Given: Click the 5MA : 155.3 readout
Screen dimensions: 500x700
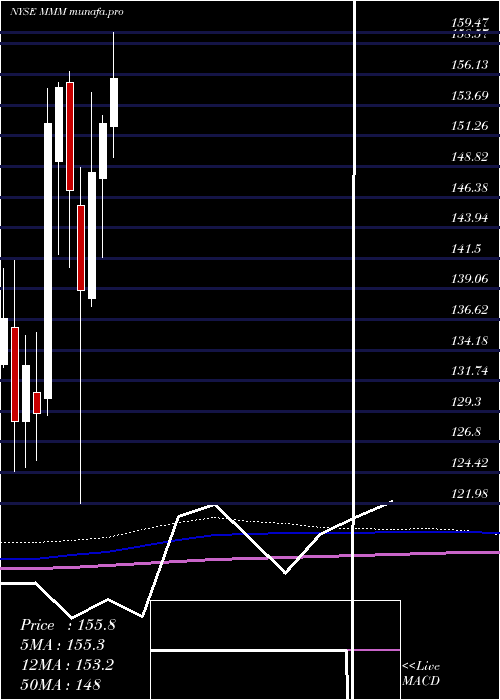Looking at the screenshot, I should click(x=63, y=645).
